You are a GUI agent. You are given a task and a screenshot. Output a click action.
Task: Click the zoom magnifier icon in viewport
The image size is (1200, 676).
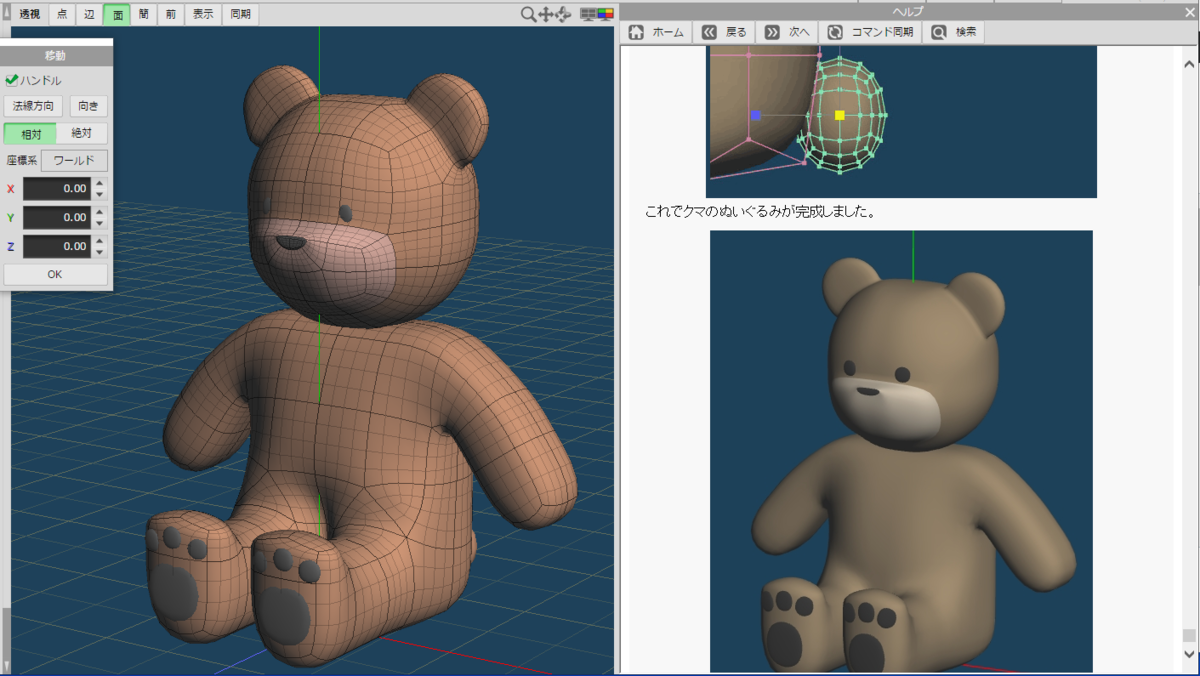point(528,14)
